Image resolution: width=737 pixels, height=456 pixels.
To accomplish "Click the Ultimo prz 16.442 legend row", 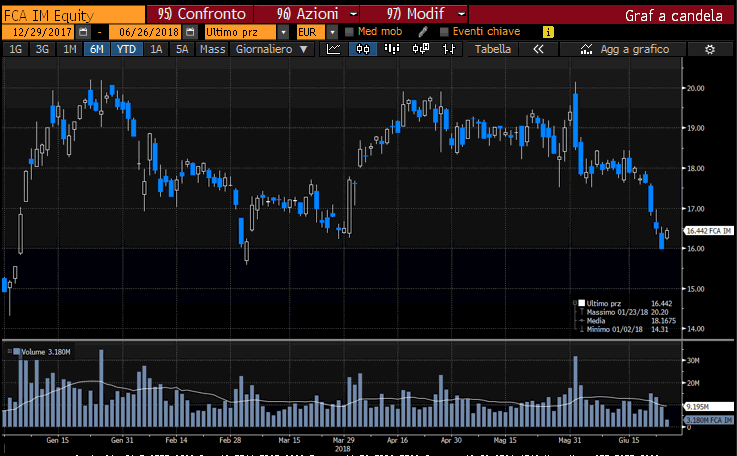I will pyautogui.click(x=626, y=303).
